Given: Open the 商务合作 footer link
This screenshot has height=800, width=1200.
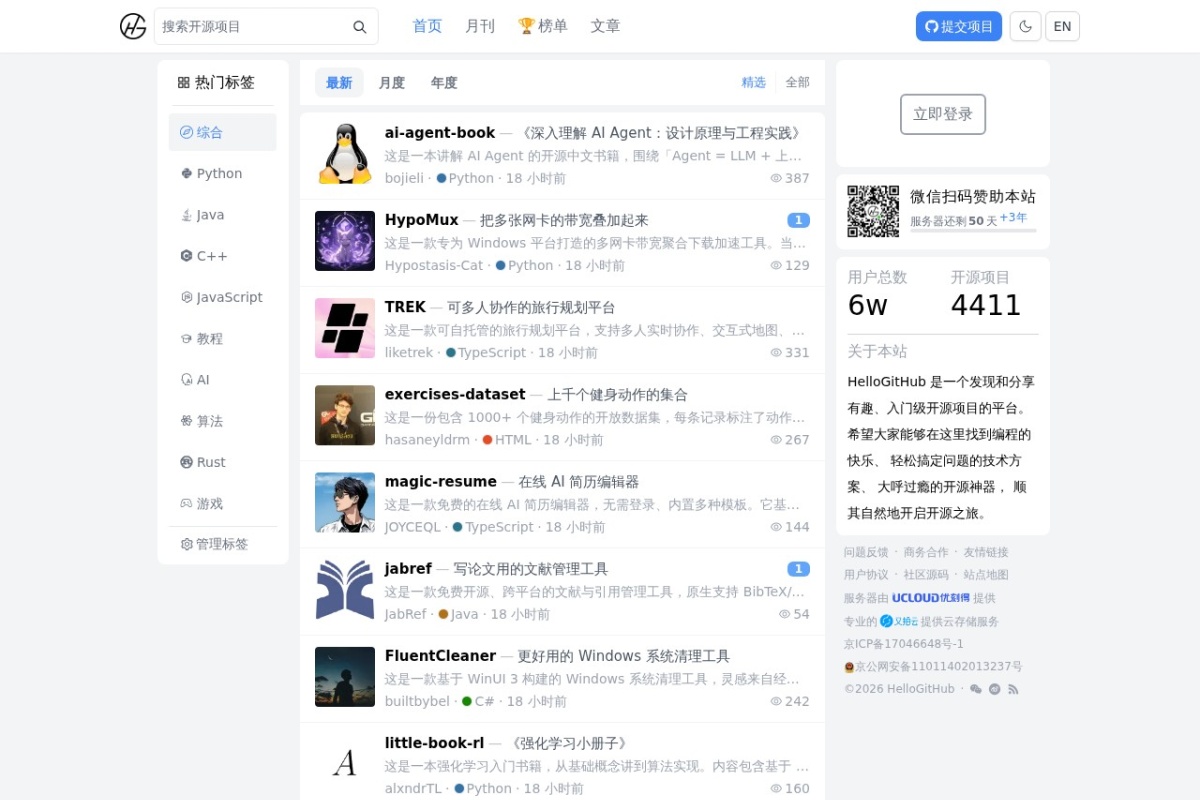Looking at the screenshot, I should pos(926,552).
